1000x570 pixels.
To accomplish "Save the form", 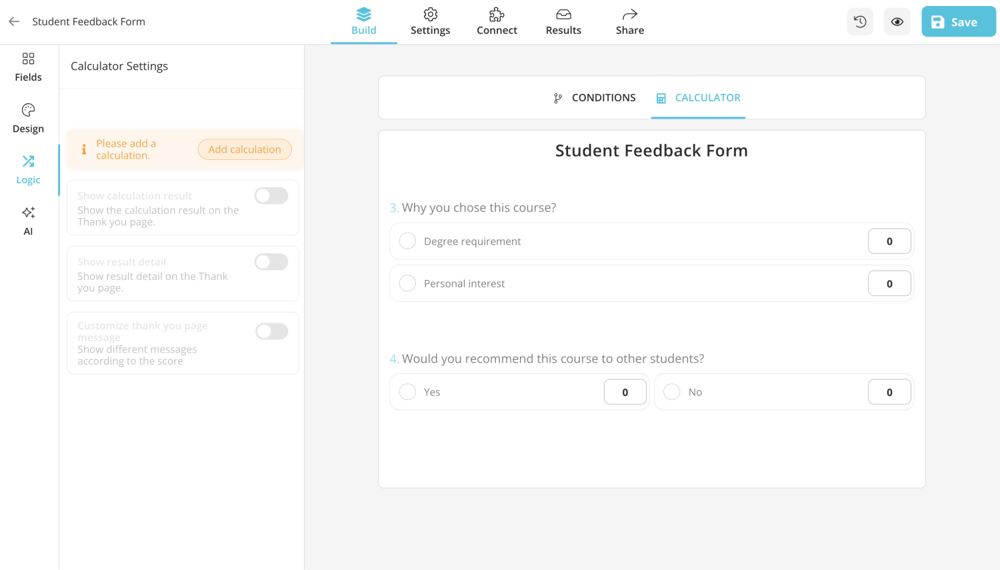I will click(x=958, y=22).
